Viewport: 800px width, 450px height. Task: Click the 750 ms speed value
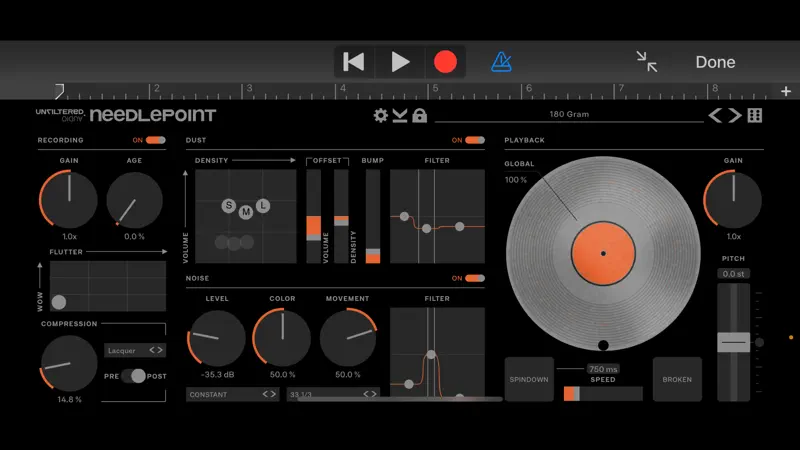tap(603, 369)
